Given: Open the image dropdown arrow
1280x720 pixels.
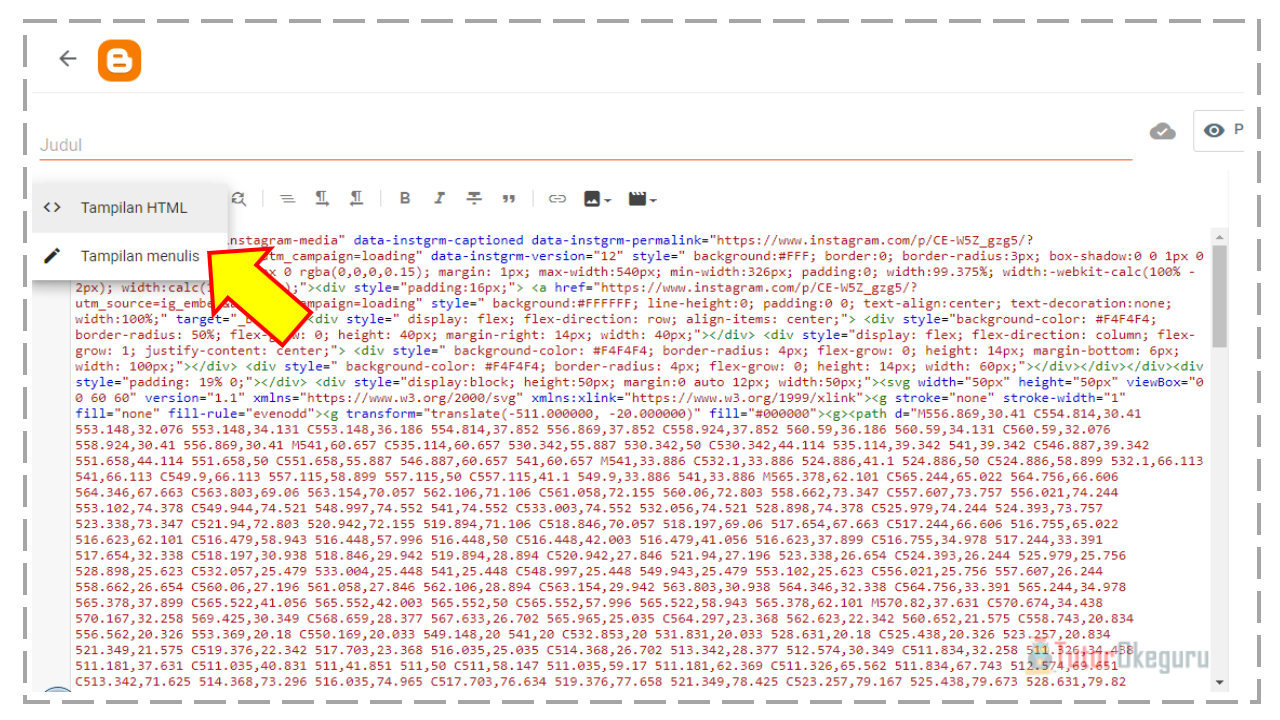Looking at the screenshot, I should coord(607,200).
